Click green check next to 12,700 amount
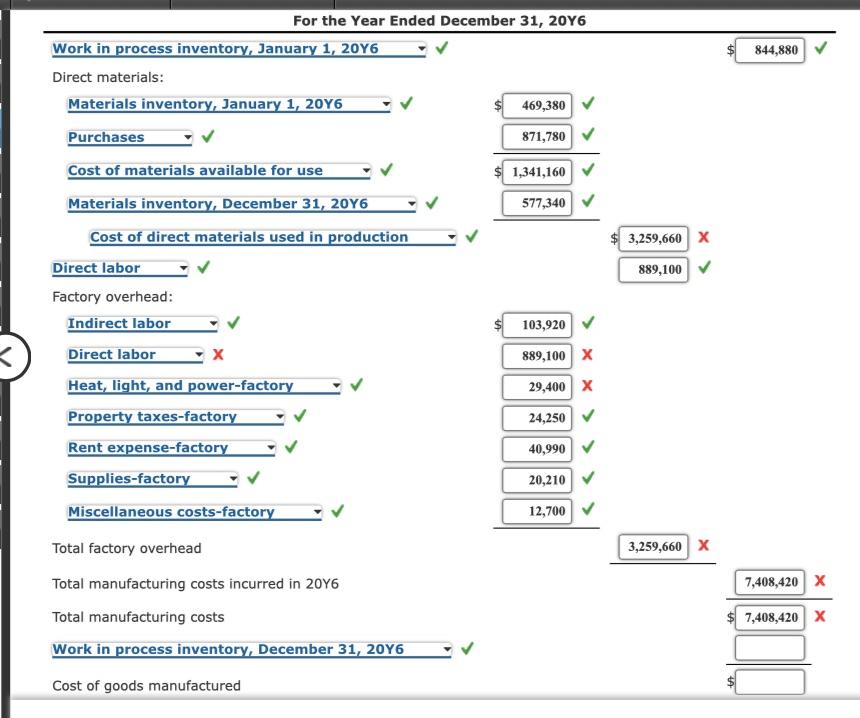The image size is (860, 718). (588, 510)
